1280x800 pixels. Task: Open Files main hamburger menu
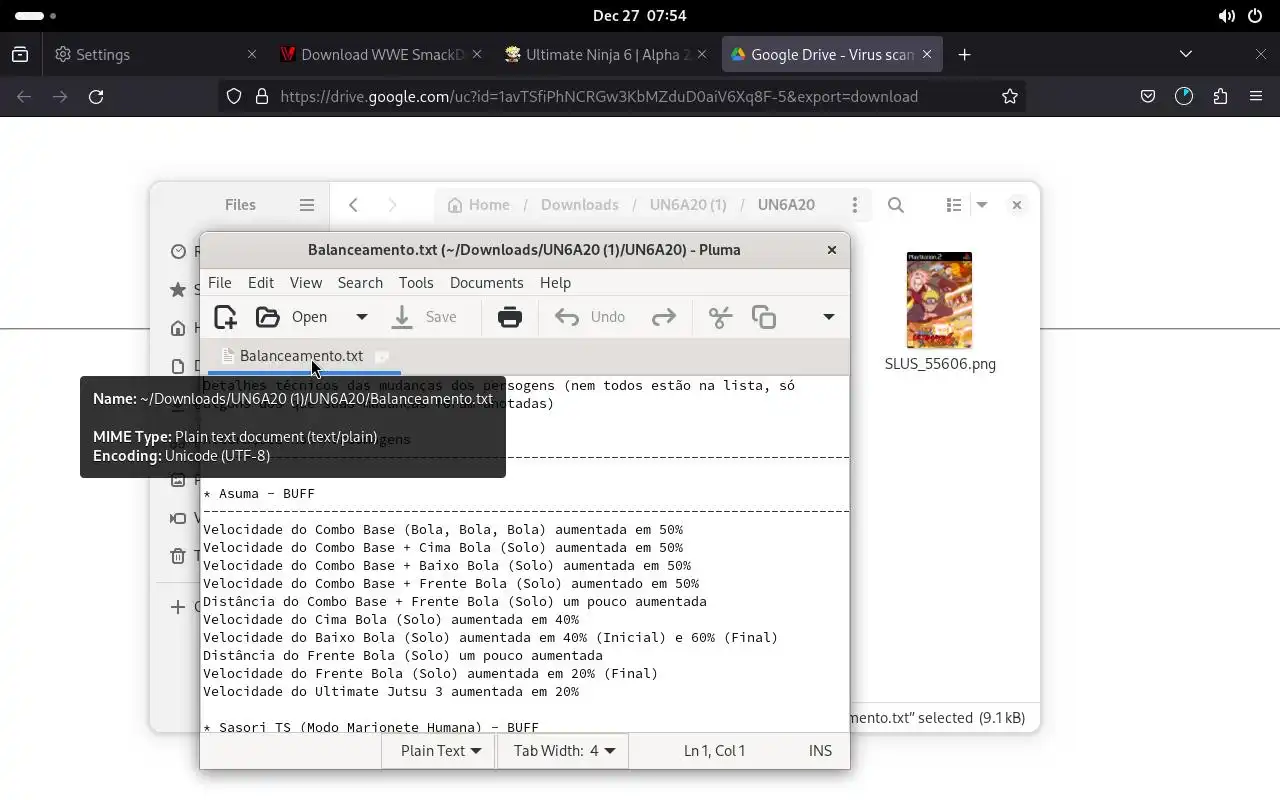pos(307,205)
